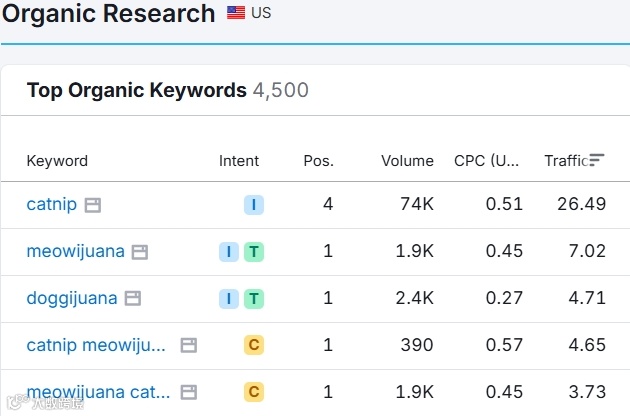Open the meowijuana keyword link

[75, 251]
